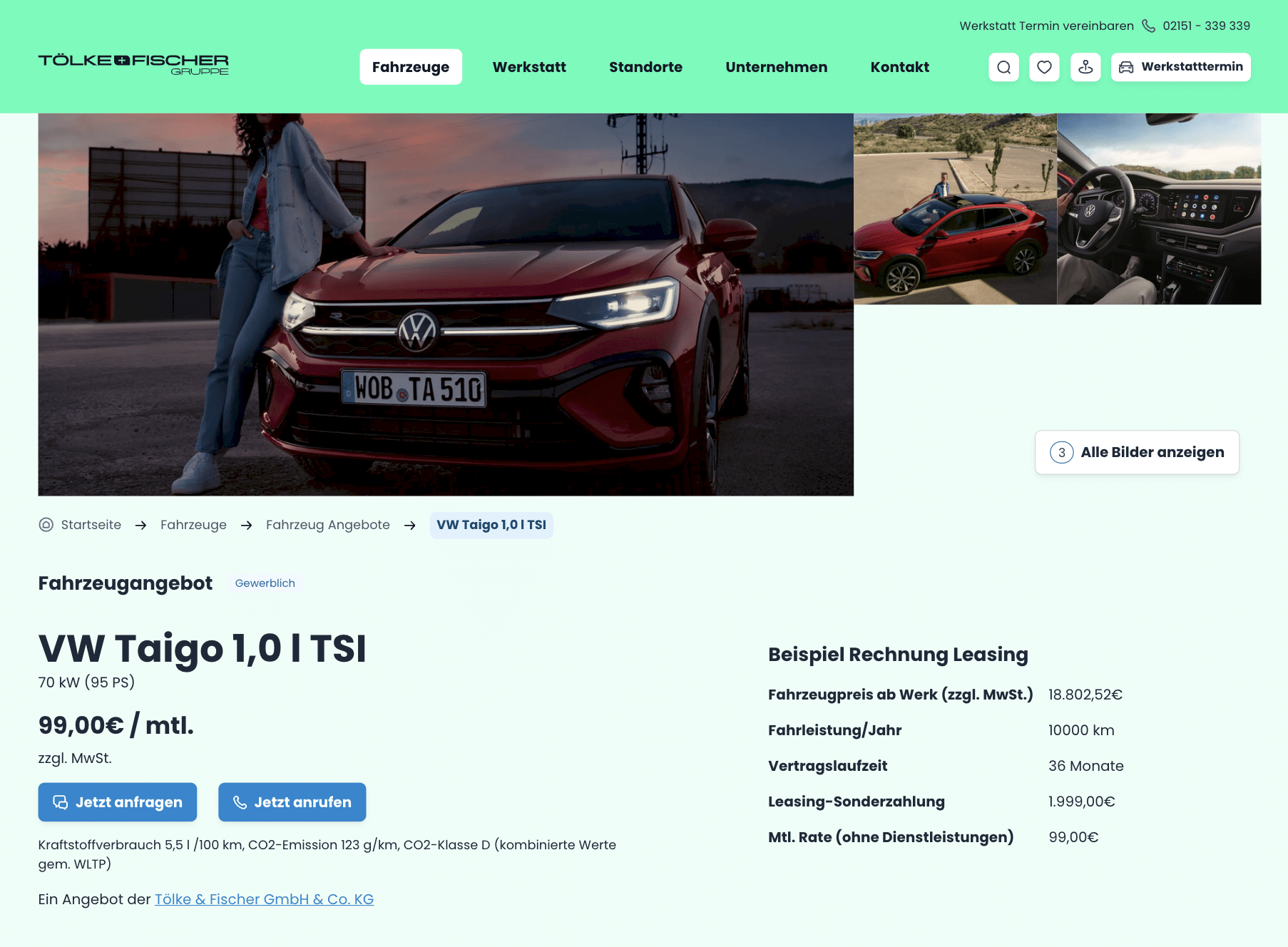
Task: Open the interior dashboard thumbnail
Action: (1159, 209)
